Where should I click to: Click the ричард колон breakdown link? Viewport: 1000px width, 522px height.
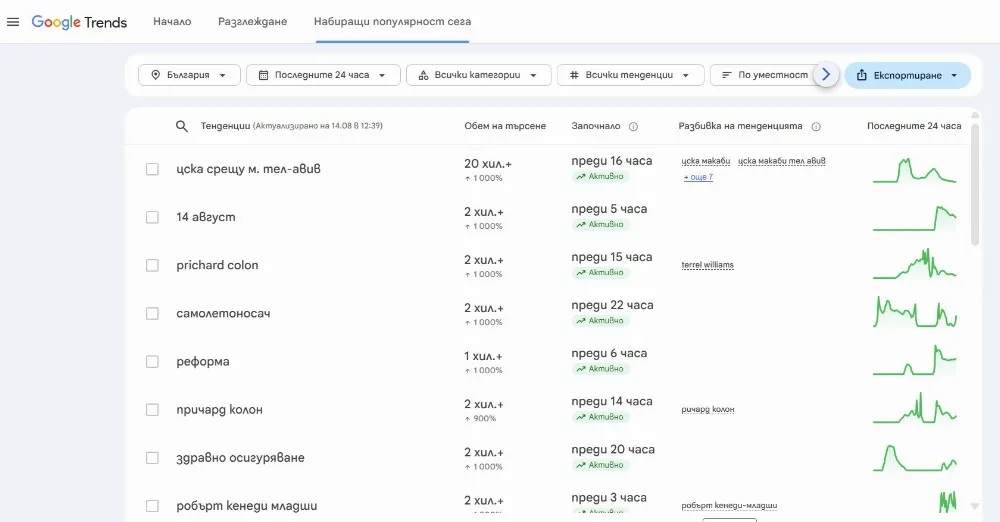click(707, 409)
